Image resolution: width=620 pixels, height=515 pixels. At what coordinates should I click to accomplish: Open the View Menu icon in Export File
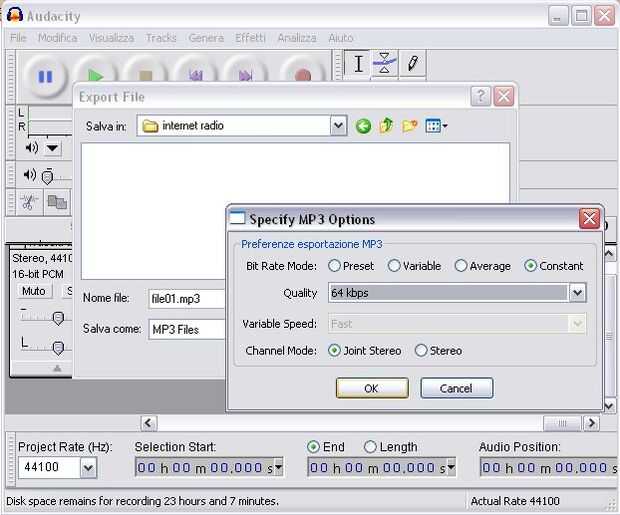coord(436,126)
